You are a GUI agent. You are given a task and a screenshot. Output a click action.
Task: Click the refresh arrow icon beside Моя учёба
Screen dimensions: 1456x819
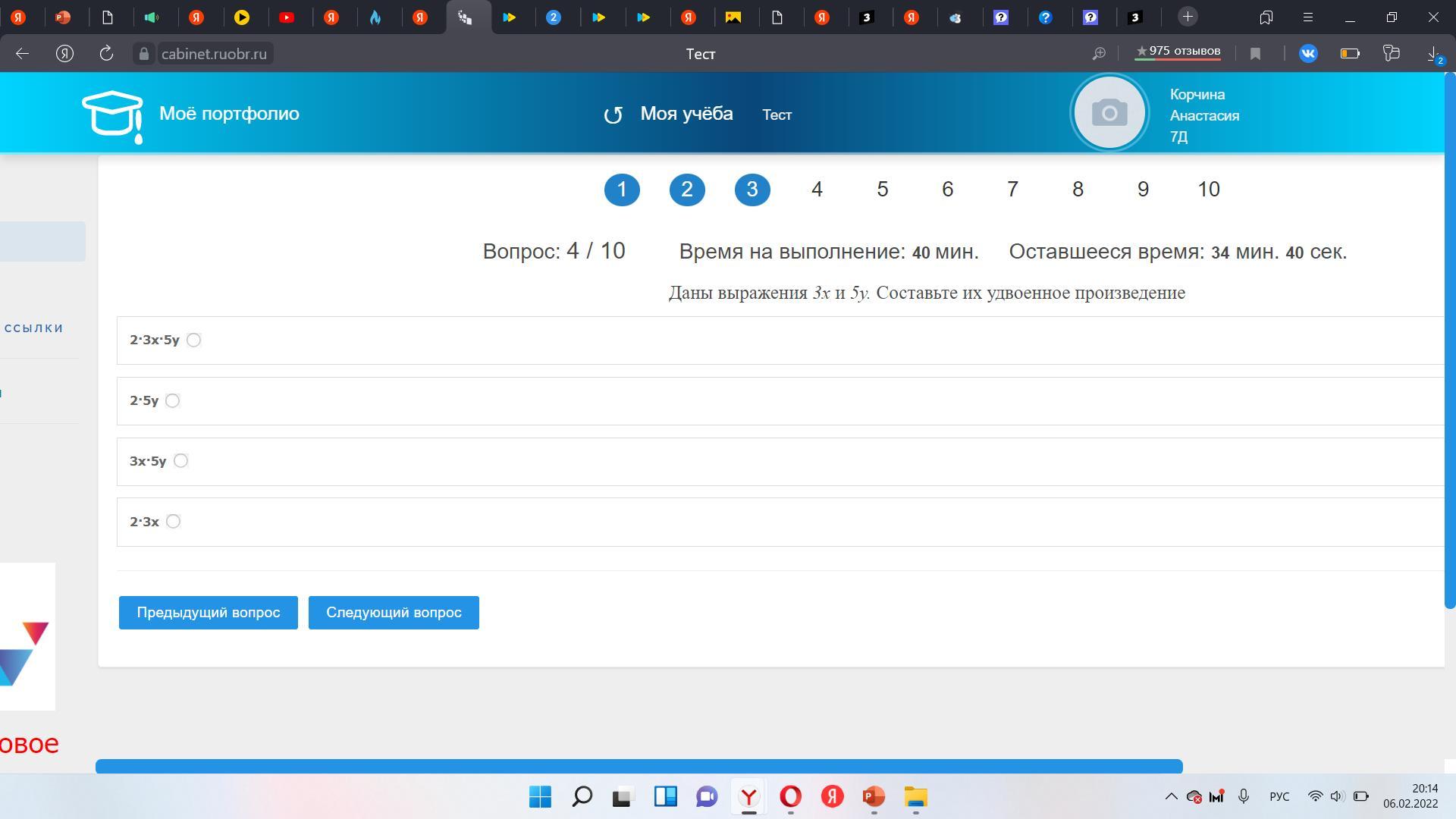tap(613, 115)
